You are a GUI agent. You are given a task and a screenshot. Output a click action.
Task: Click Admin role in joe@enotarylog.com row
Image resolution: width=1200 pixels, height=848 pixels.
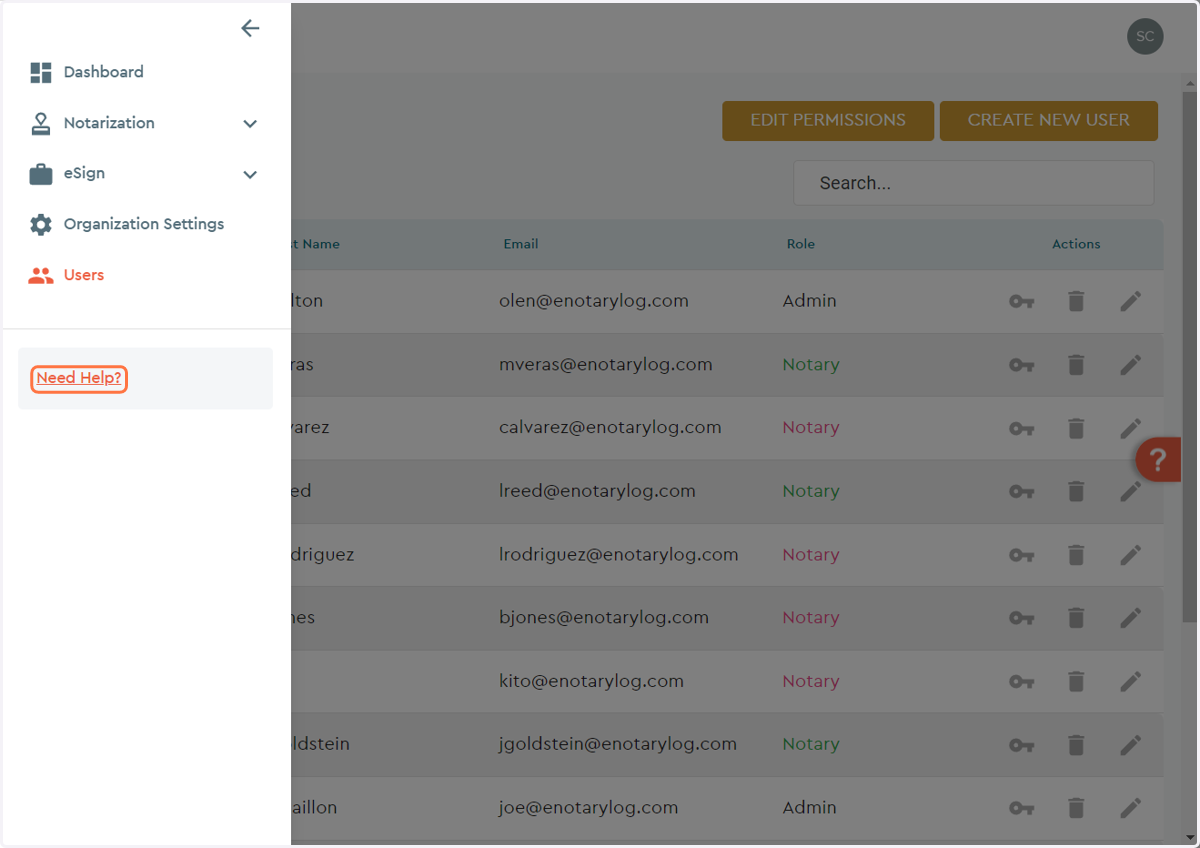coord(810,808)
